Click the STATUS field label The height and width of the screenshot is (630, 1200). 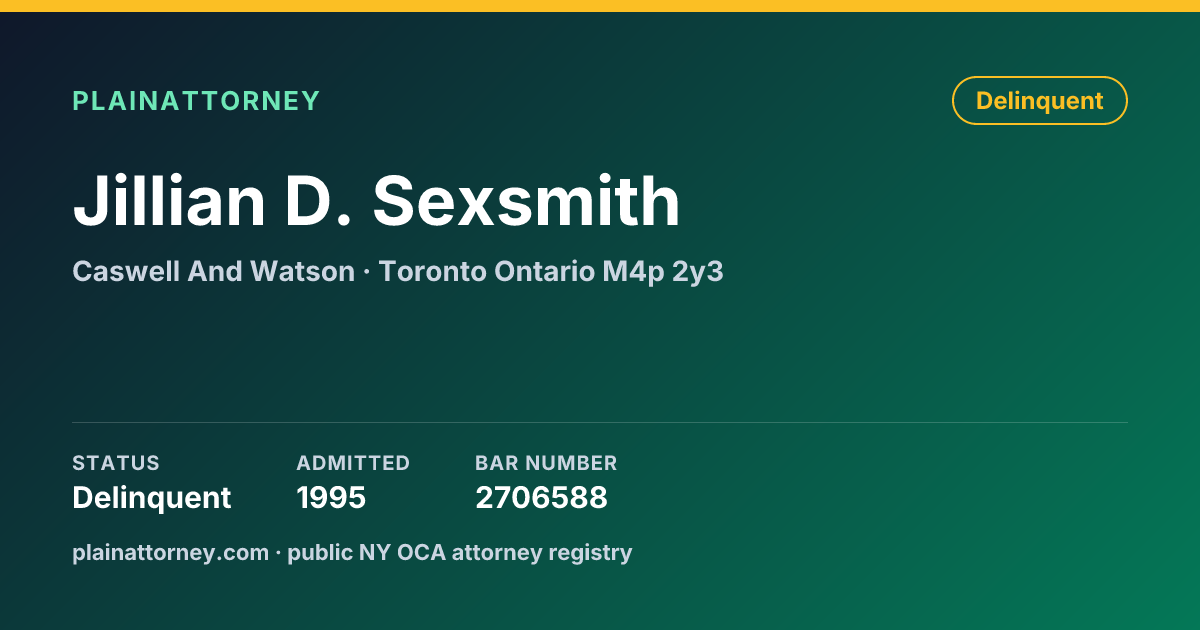click(116, 463)
